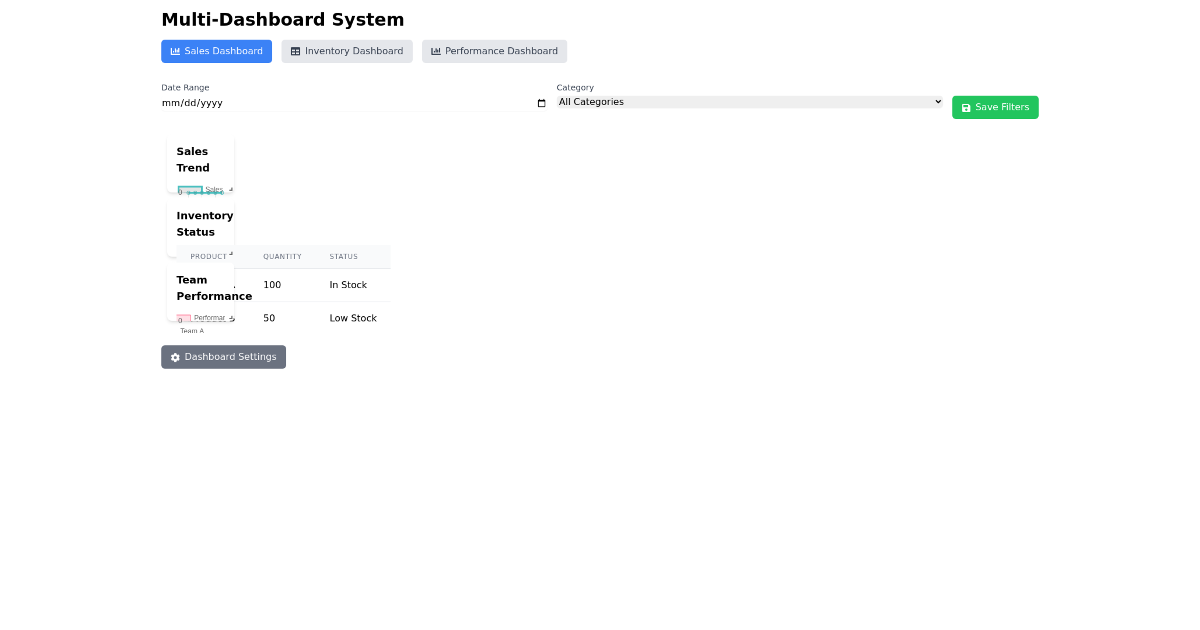
Task: Toggle the pink Performance legend swatch
Action: pos(184,318)
